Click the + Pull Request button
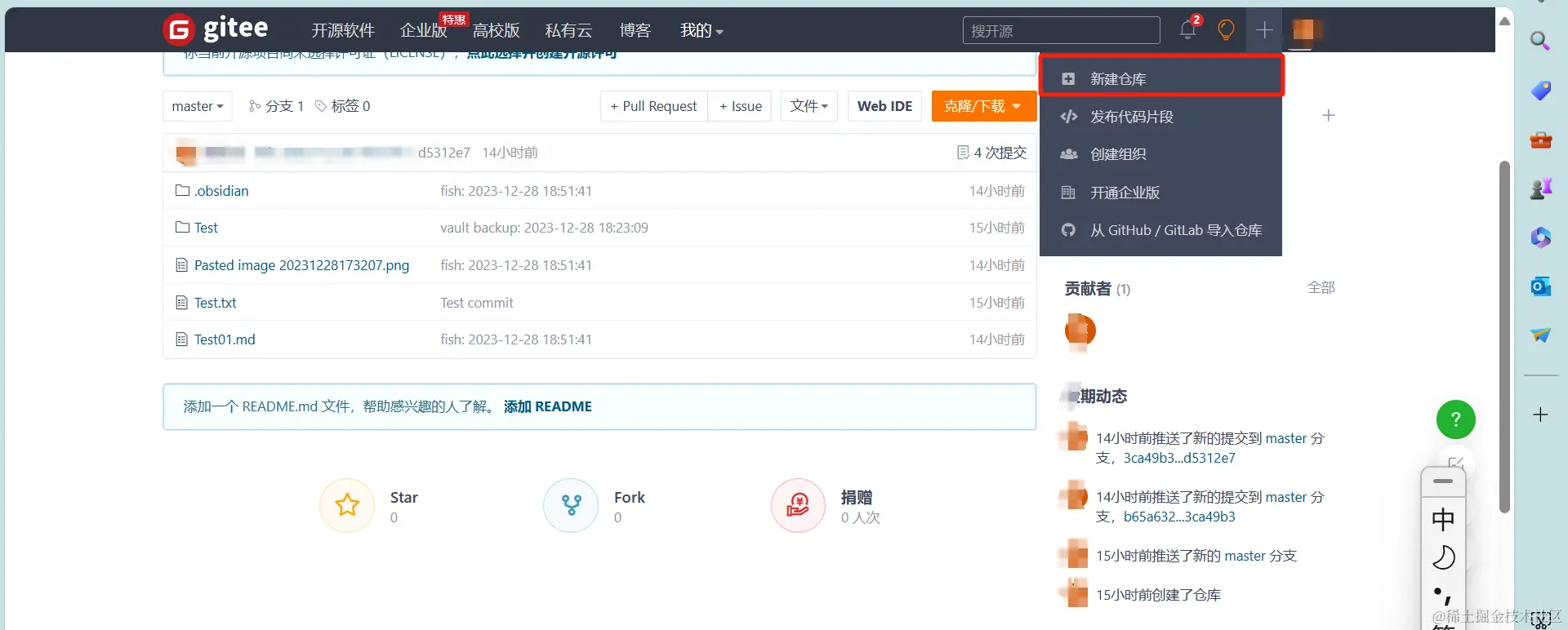This screenshot has width=1568, height=630. (x=654, y=106)
